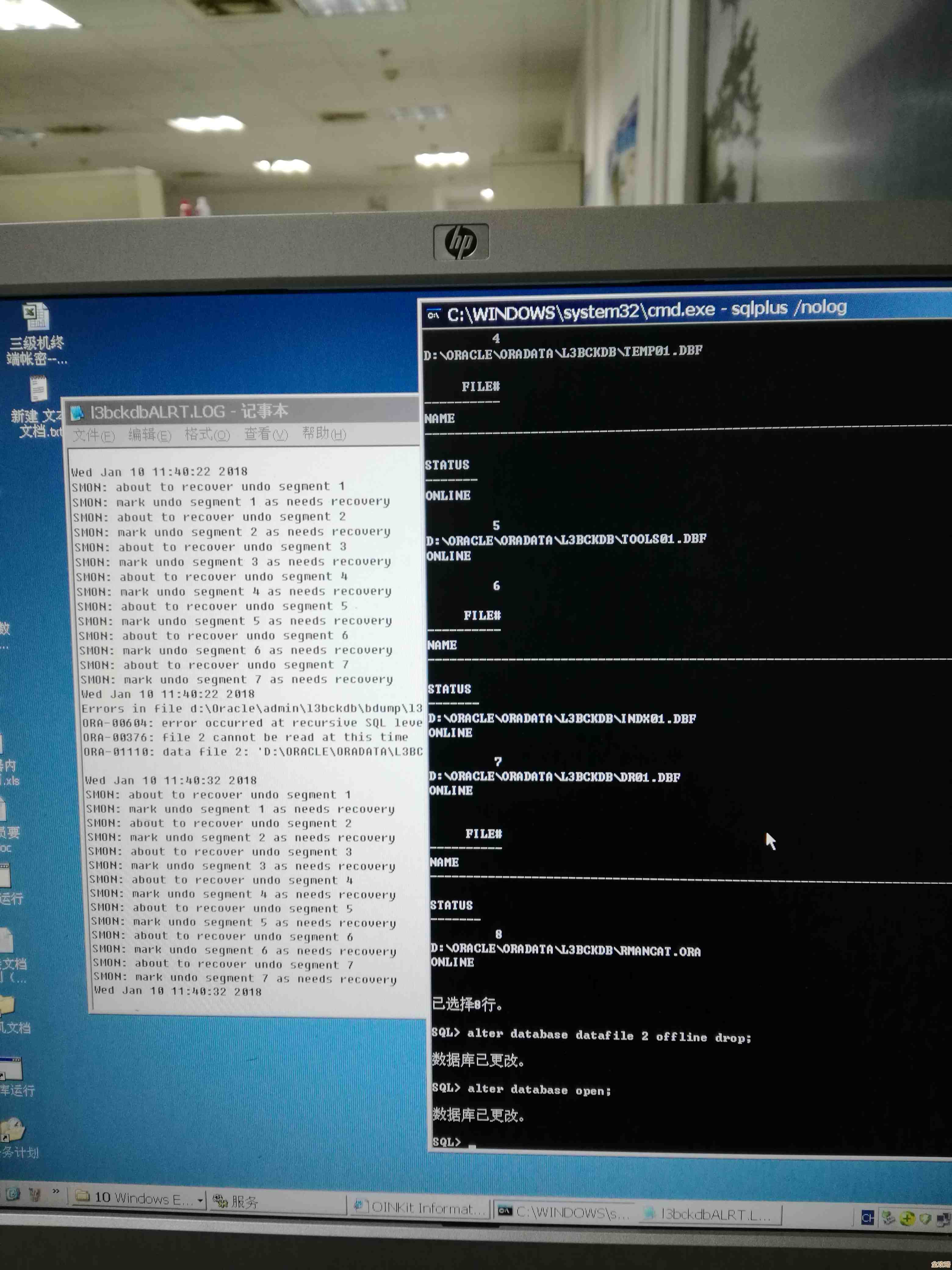Screen dimensions: 952x1270
Task: Open the 格式(O) menu in Notepad
Action: click(207, 435)
